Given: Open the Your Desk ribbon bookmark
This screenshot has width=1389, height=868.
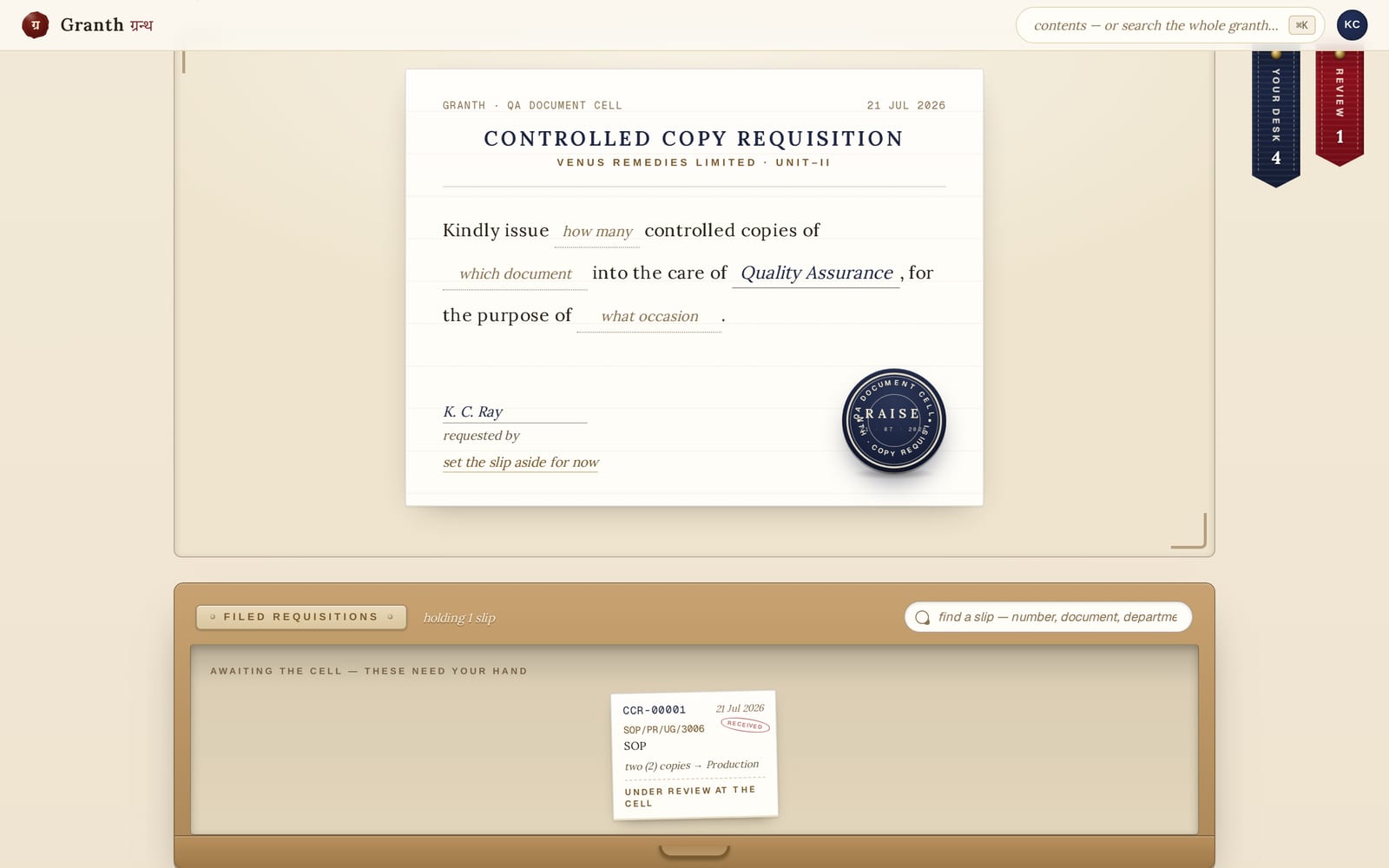Looking at the screenshot, I should click(x=1275, y=117).
